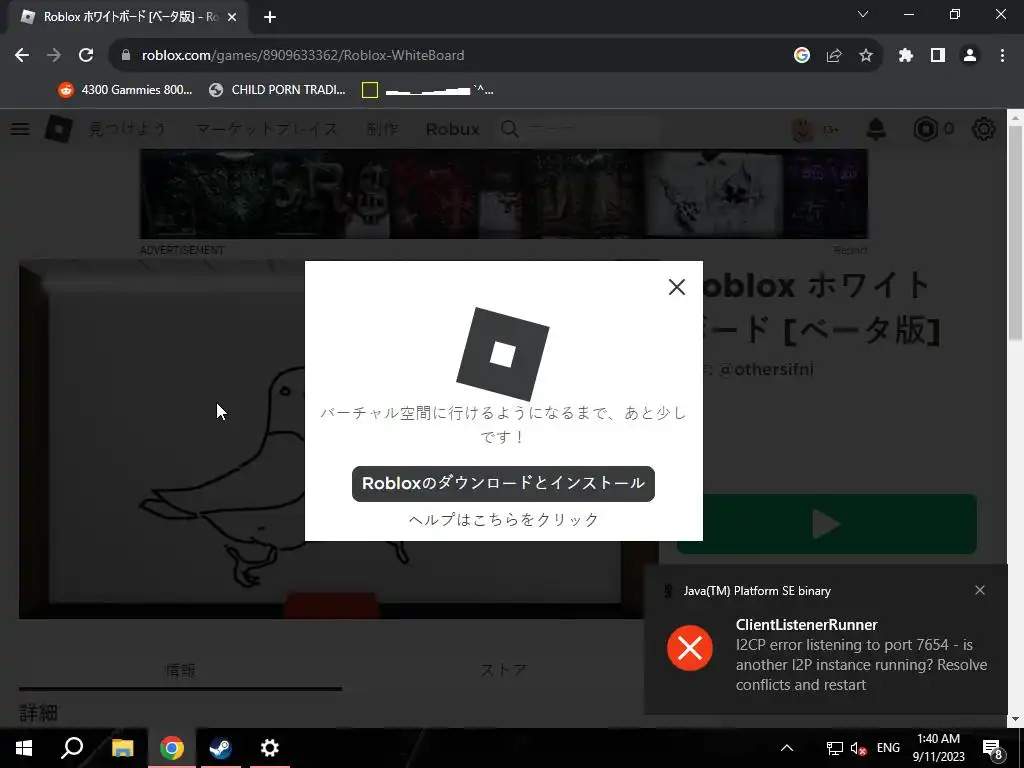Image resolution: width=1024 pixels, height=768 pixels.
Task: Open Windows taskbar search
Action: pos(72,748)
